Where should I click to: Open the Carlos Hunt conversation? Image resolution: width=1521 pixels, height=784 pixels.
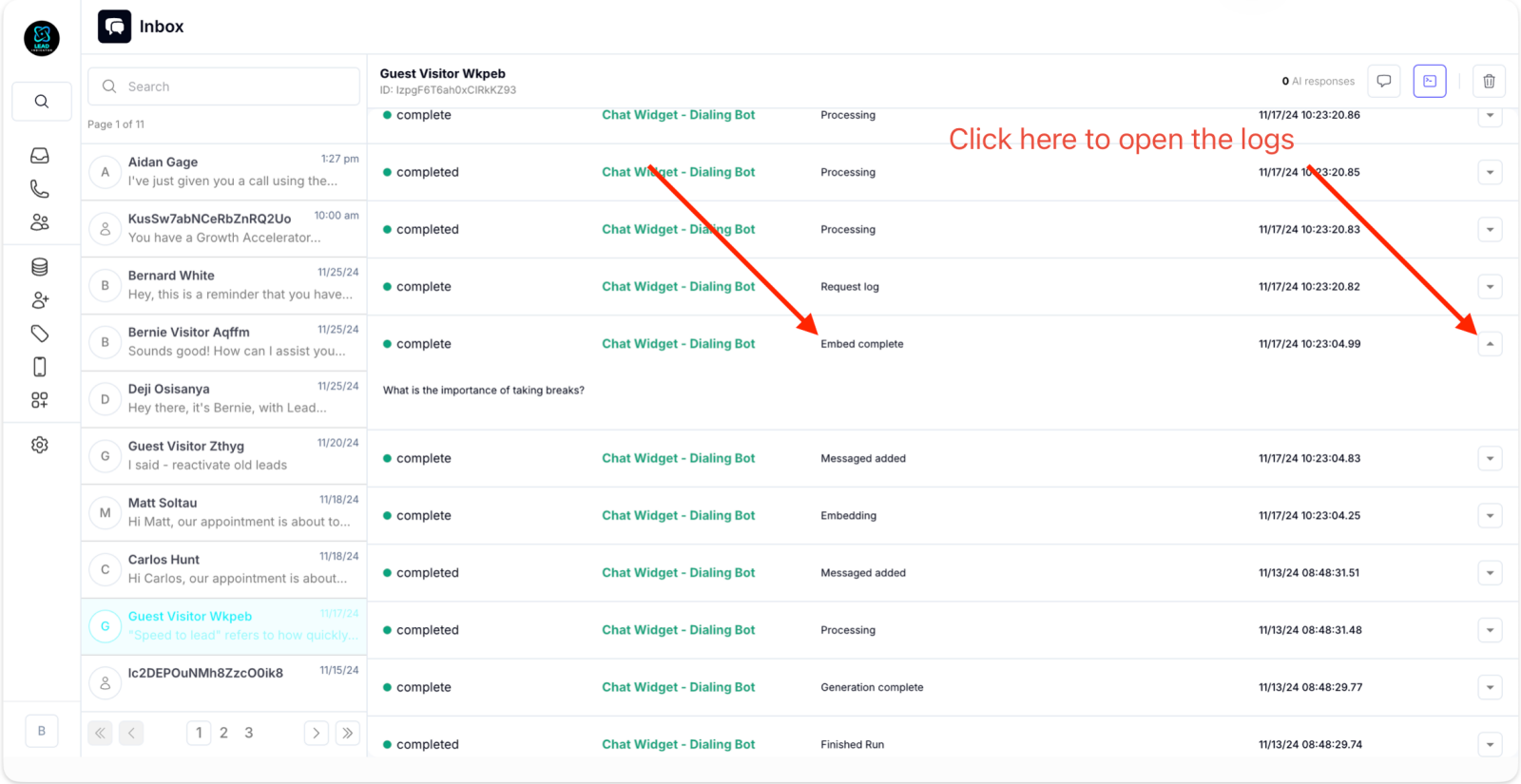(x=223, y=569)
